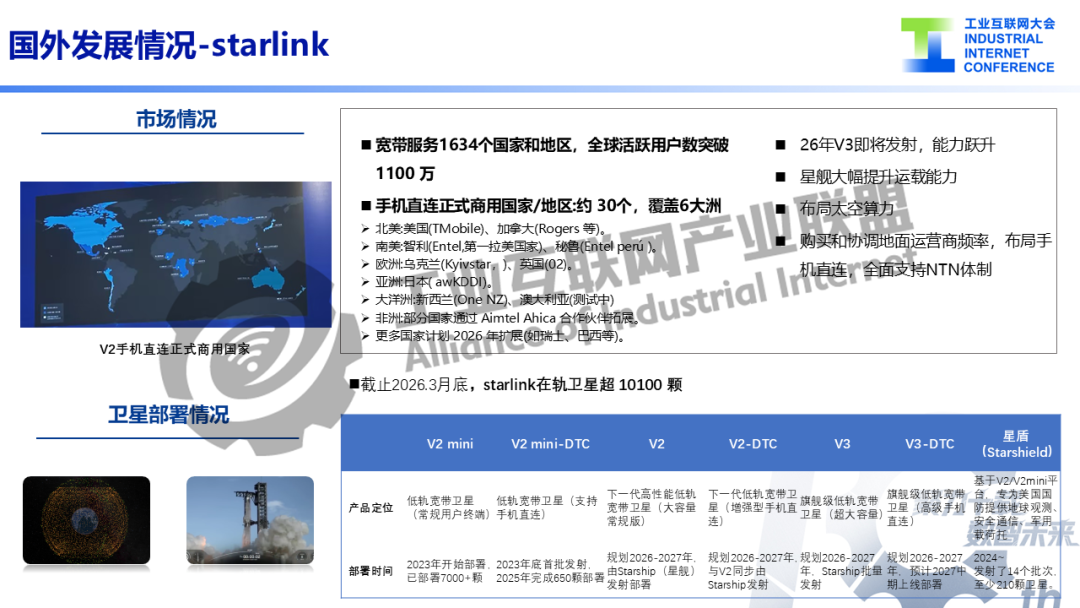Click the '全面支持NTN体制' text line
This screenshot has width=1080, height=608.
pyautogui.click(x=927, y=270)
